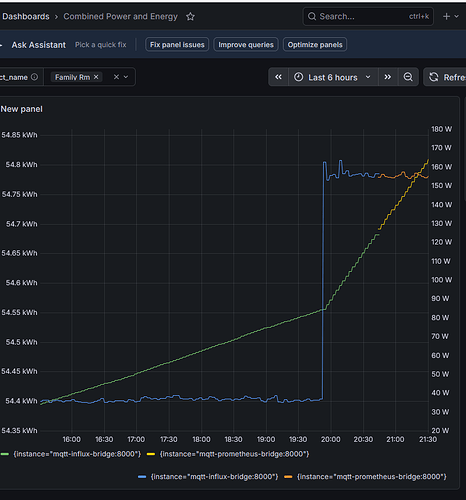
Task: Focus the Search field
Action: click(368, 16)
